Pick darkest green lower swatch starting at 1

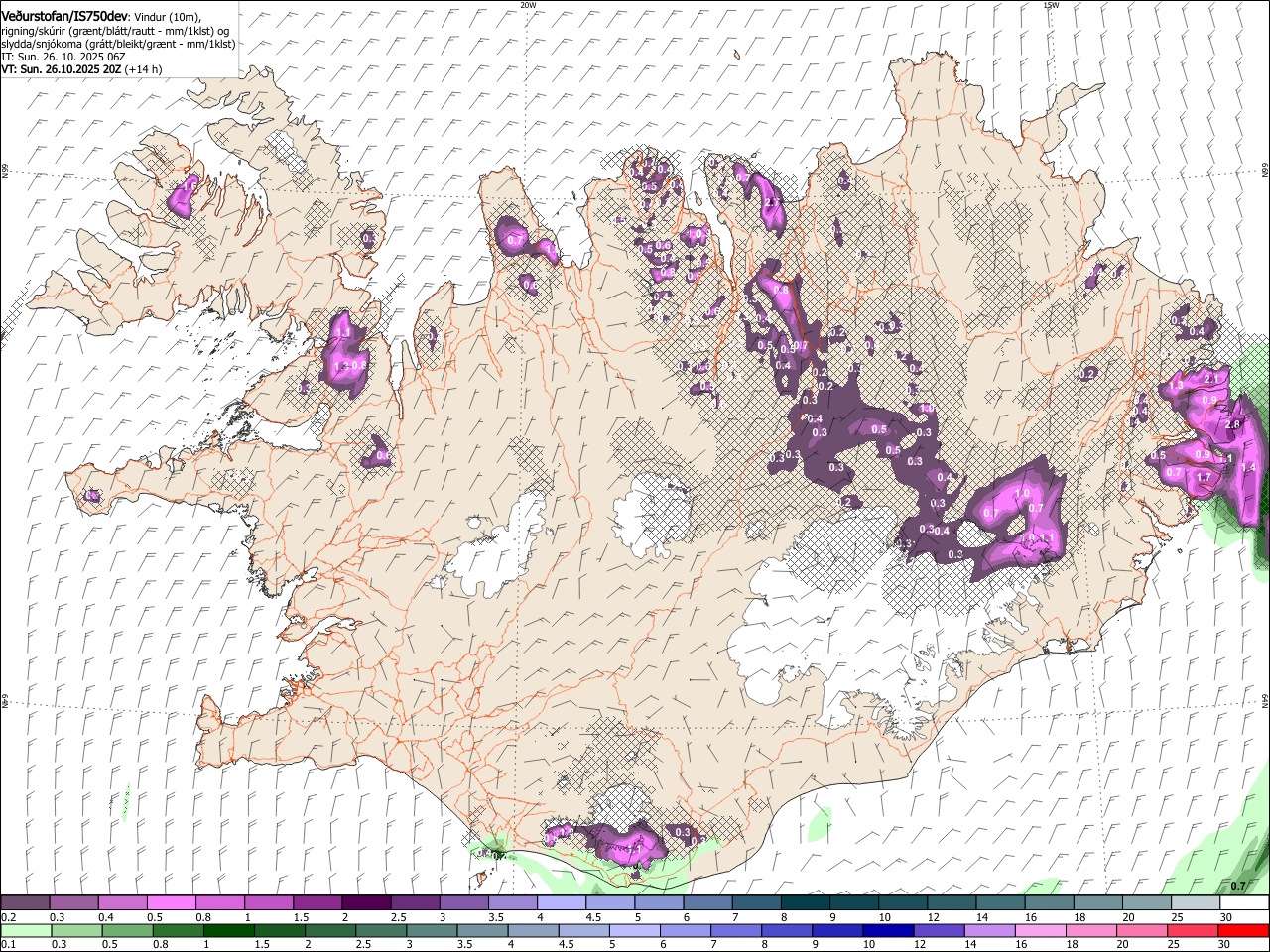[228, 930]
